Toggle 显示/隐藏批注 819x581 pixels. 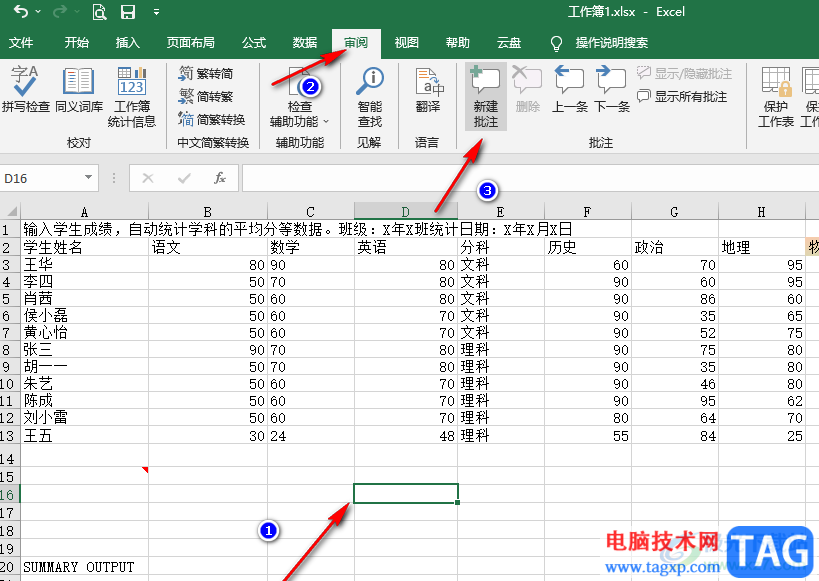point(684,73)
